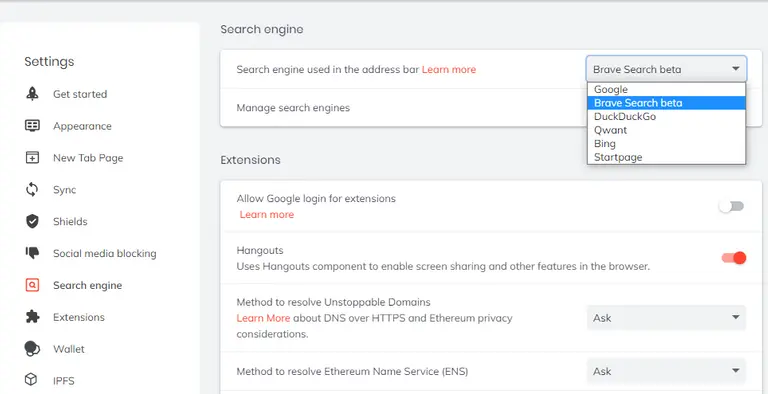768x394 pixels.
Task: Pick Startpage from the search engine list
Action: 666,157
